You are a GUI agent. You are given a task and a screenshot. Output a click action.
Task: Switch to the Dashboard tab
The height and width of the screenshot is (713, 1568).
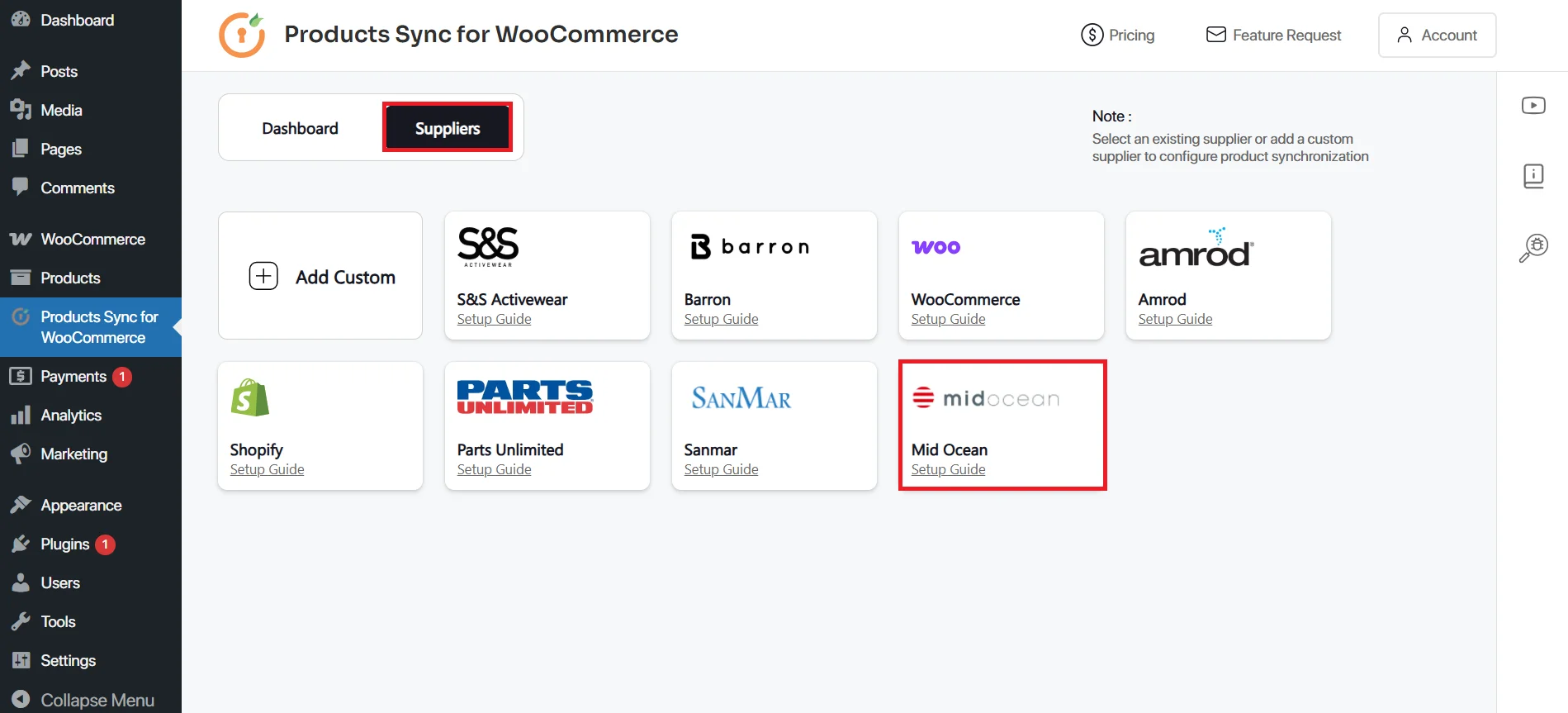(x=300, y=127)
